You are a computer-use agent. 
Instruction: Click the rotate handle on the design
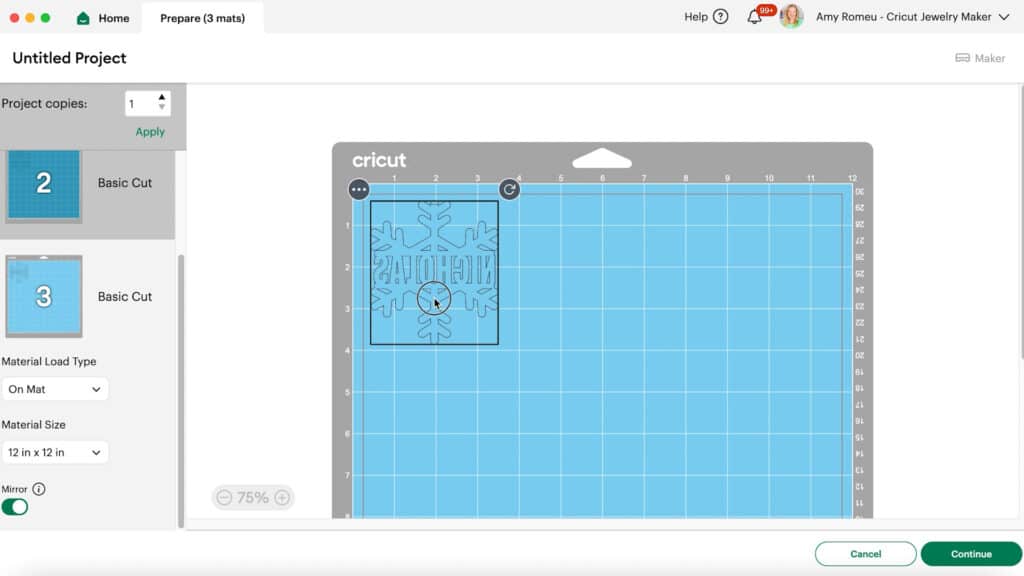click(x=509, y=189)
